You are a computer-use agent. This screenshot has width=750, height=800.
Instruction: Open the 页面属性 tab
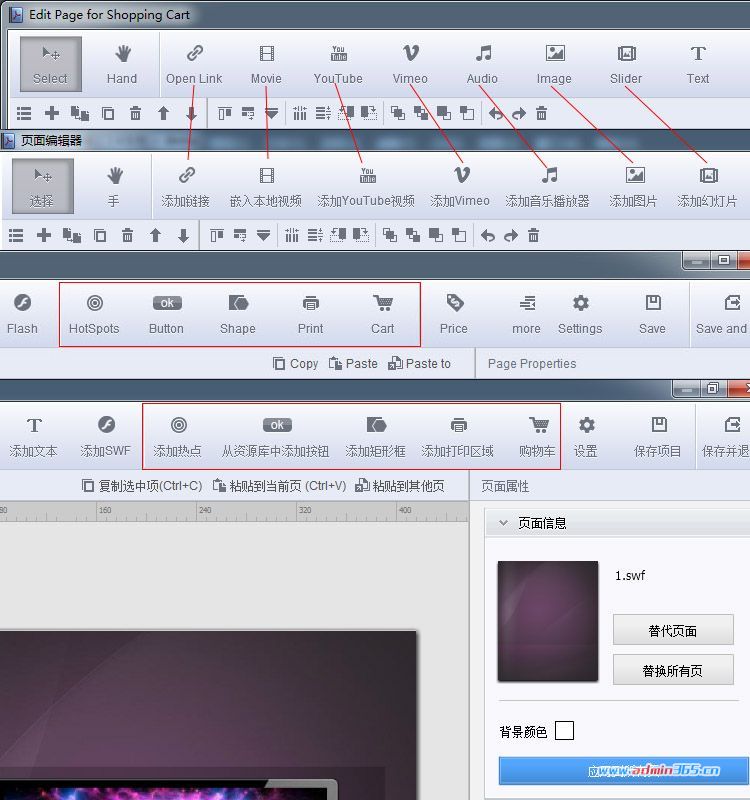pos(505,486)
